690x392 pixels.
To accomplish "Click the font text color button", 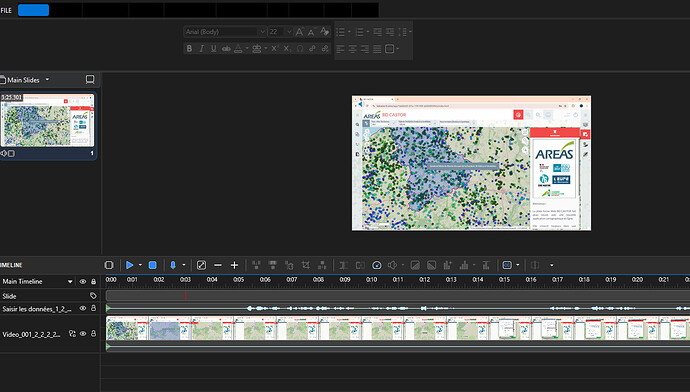I will (238, 48).
